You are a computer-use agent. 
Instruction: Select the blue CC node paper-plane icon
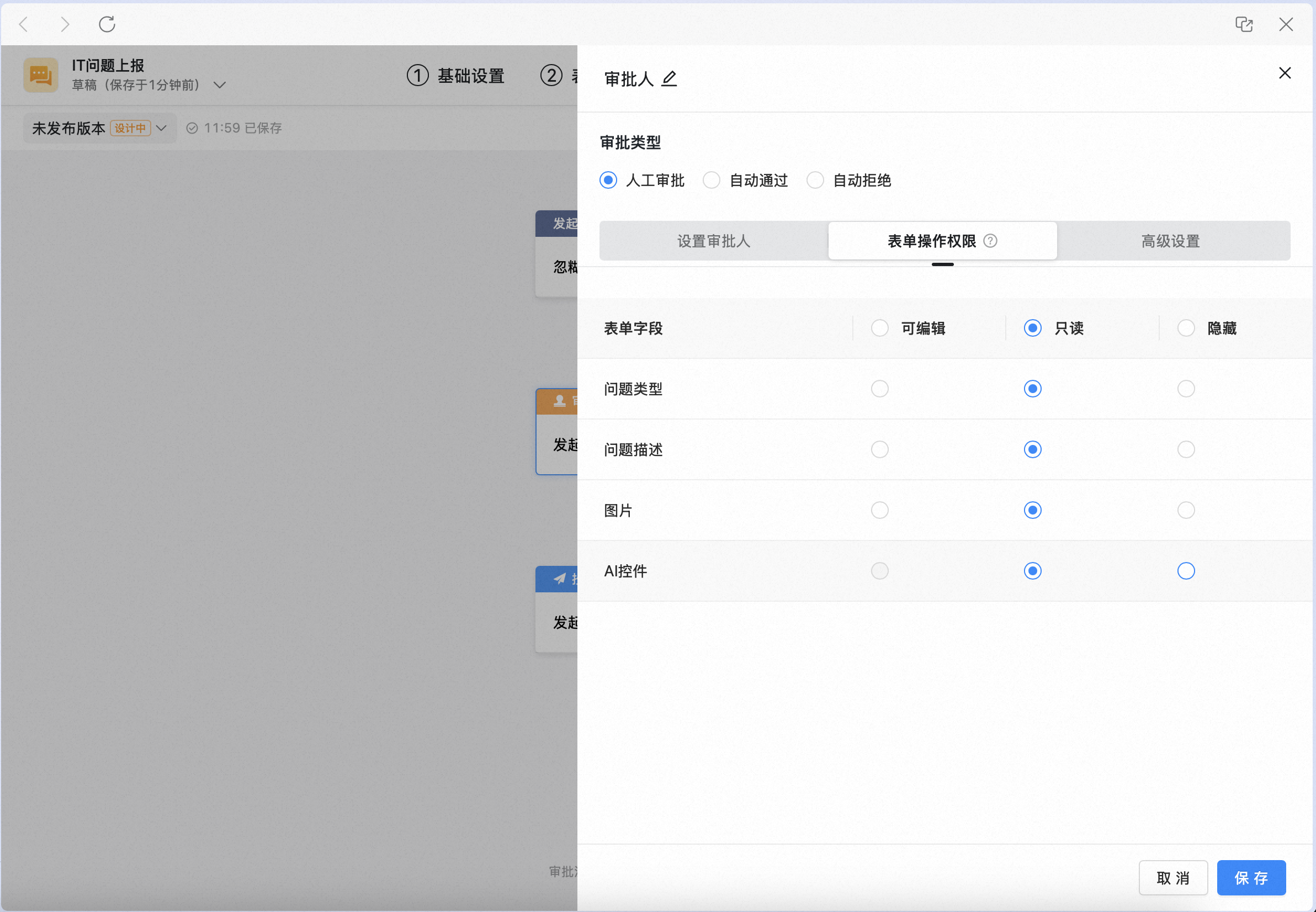tap(559, 579)
